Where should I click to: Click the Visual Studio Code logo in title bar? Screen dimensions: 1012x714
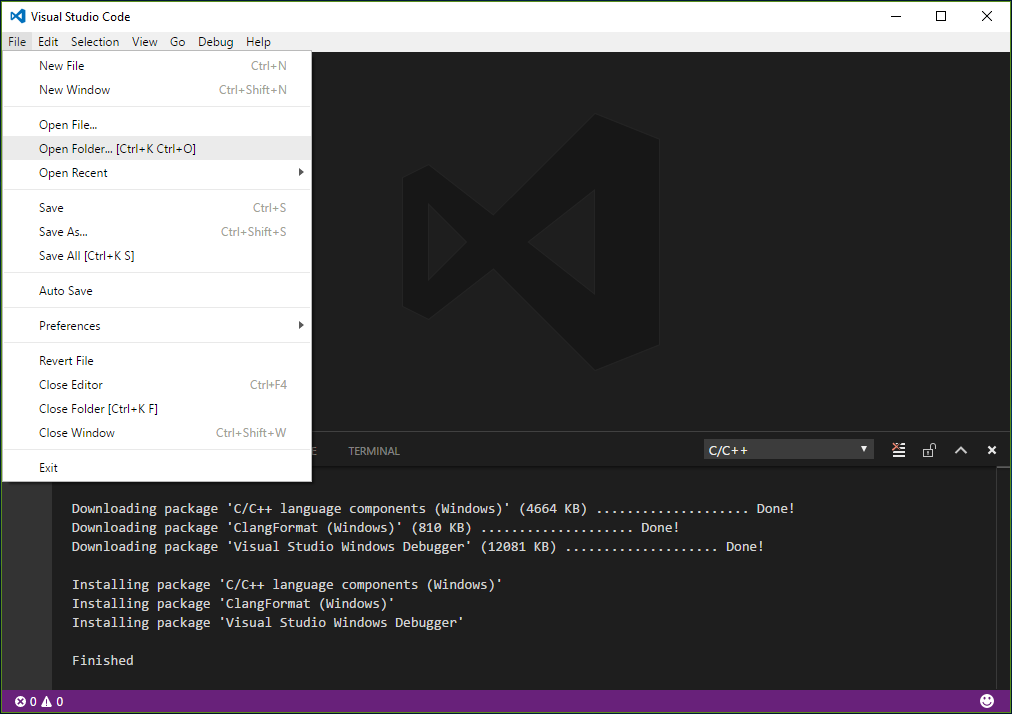[x=17, y=16]
